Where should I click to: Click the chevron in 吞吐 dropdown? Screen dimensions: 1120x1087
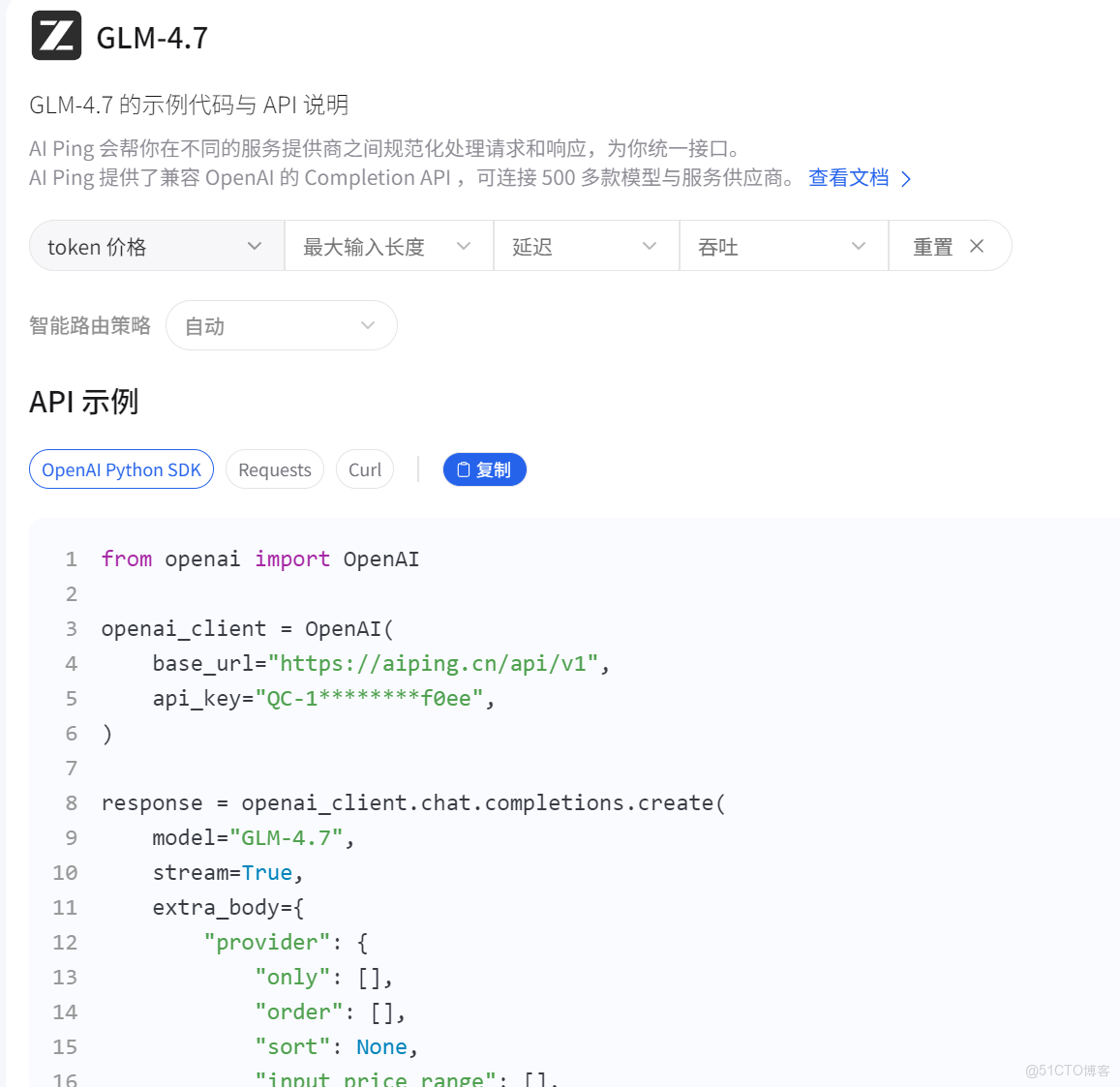point(859,247)
